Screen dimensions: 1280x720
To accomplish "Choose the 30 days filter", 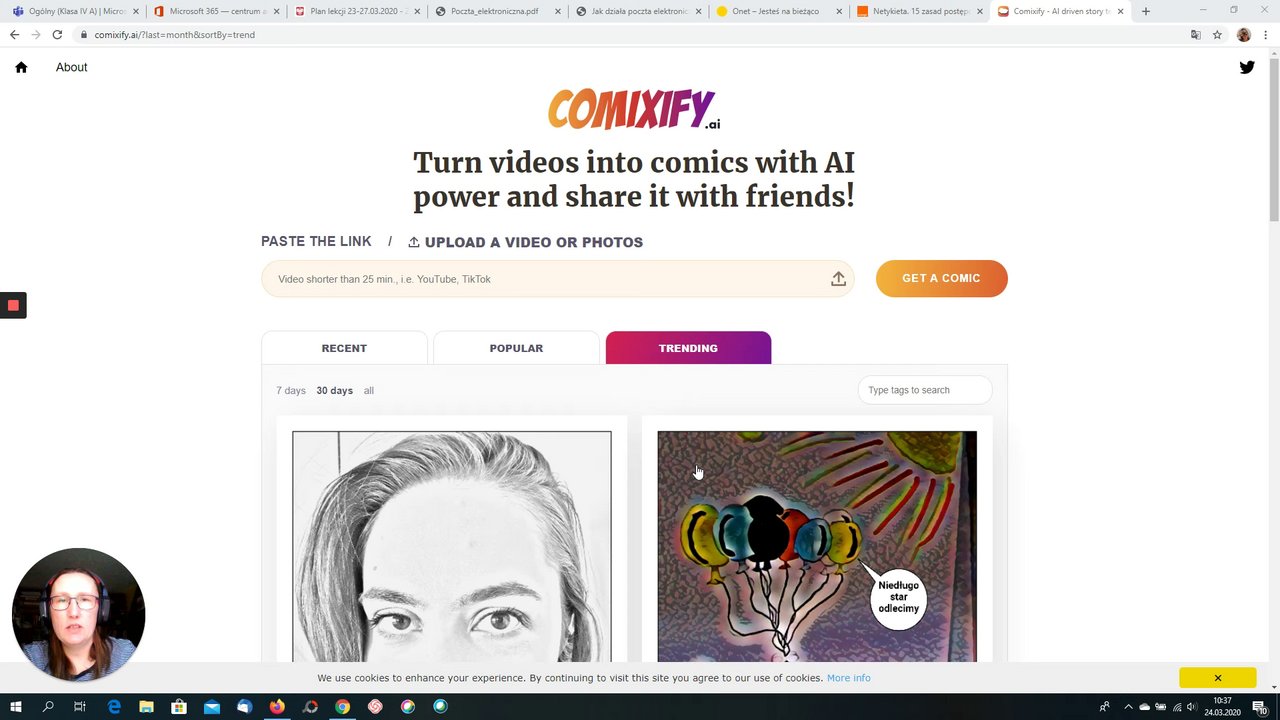I will pos(334,390).
